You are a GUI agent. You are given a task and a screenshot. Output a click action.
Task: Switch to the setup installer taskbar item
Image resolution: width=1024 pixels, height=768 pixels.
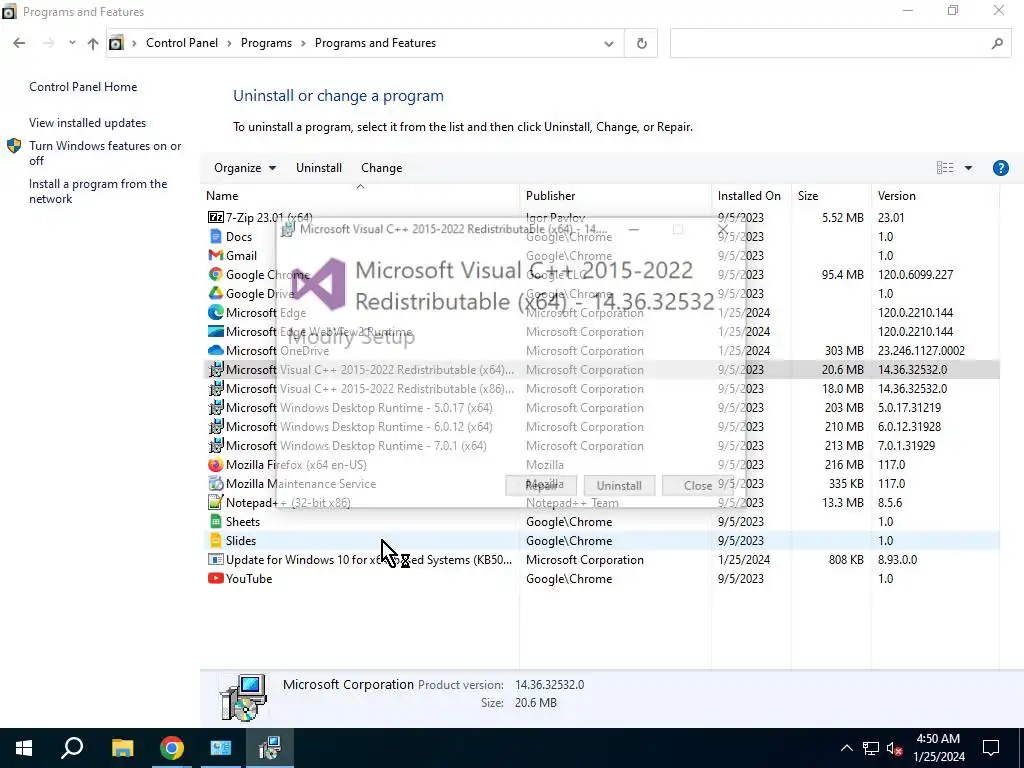269,748
